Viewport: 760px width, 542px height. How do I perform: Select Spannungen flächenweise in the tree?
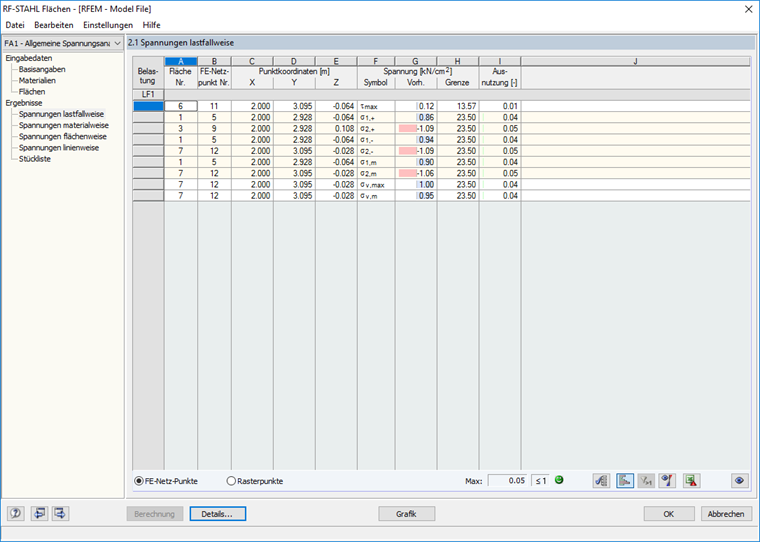(63, 137)
